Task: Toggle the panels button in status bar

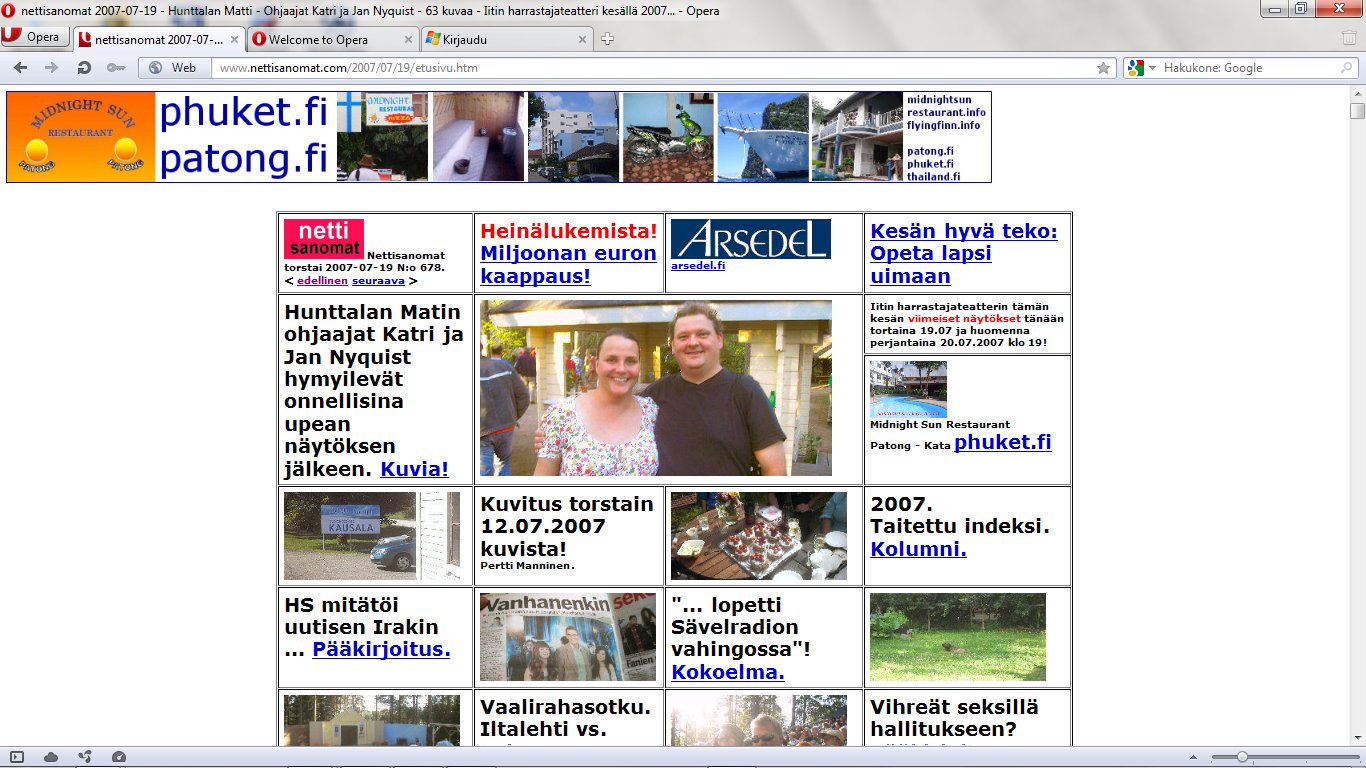Action: point(17,757)
